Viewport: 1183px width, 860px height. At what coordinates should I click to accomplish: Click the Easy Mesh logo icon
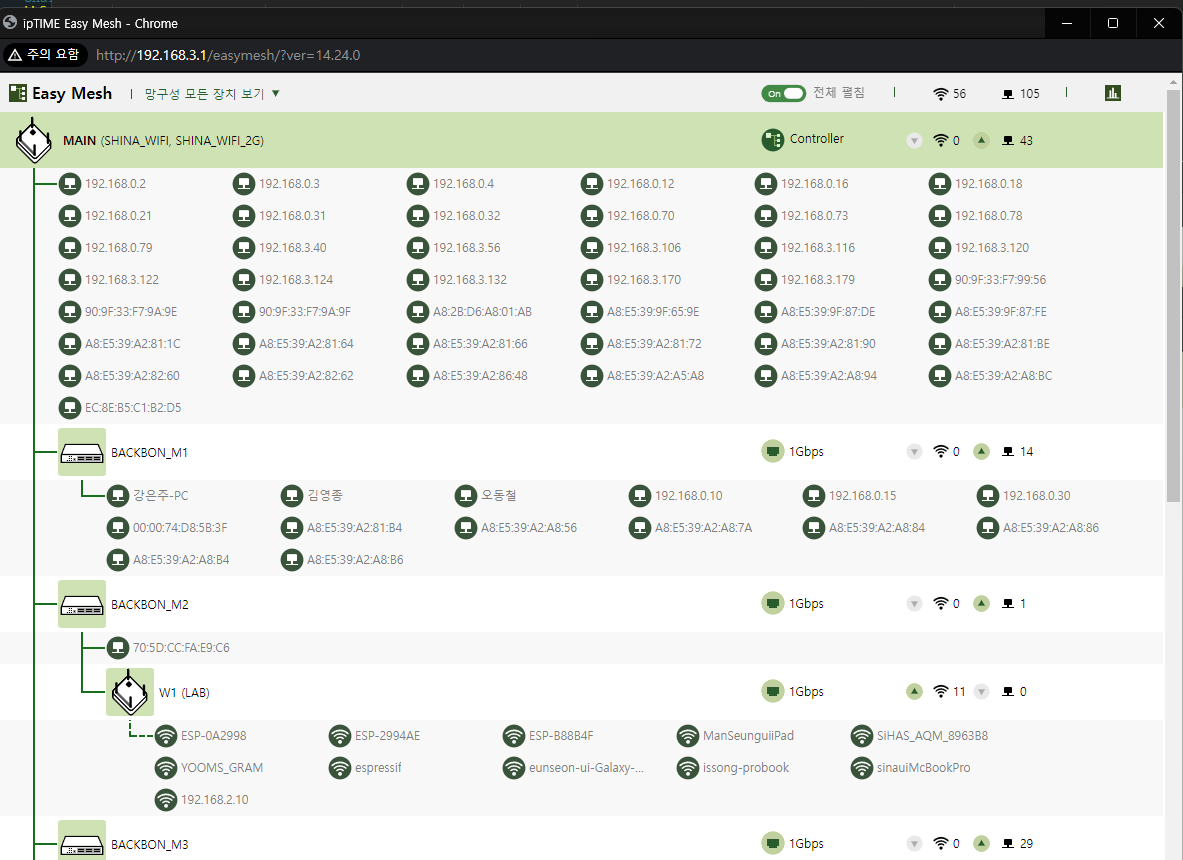(x=17, y=93)
